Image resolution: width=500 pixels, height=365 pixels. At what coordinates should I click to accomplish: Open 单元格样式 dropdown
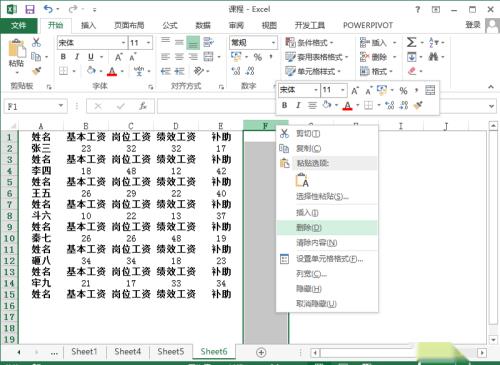(x=313, y=71)
